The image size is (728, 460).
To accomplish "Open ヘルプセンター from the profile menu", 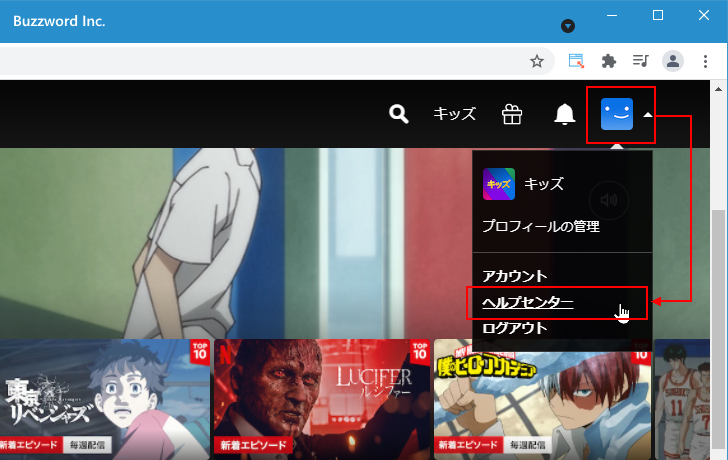I will pos(527,303).
